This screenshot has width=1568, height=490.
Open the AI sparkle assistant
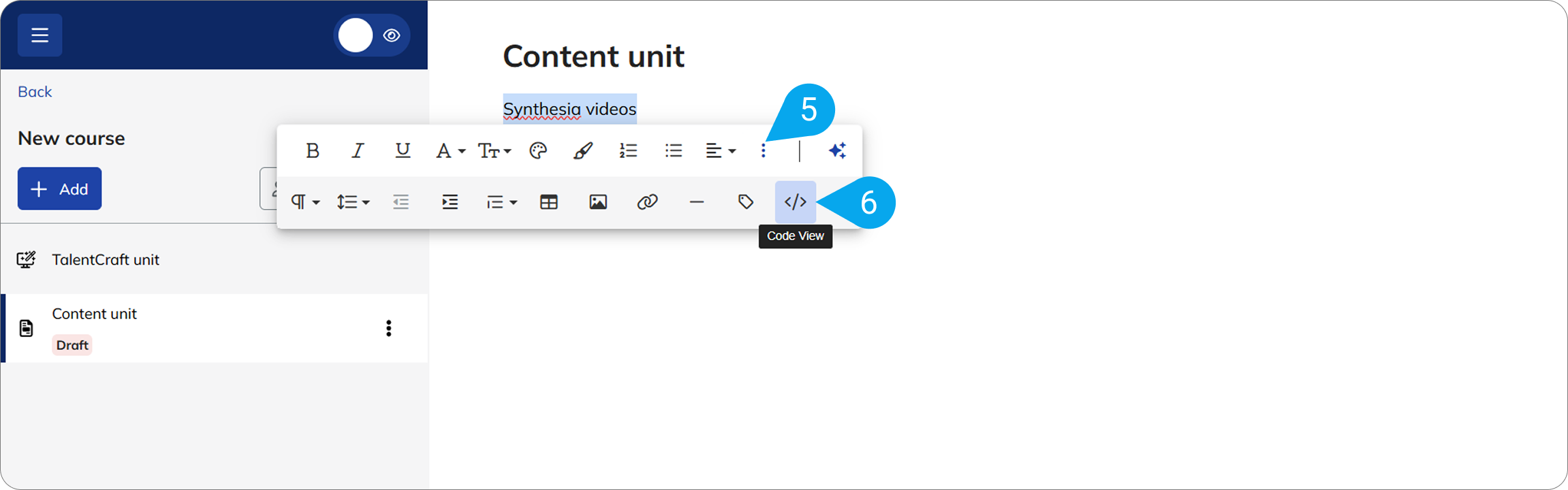(x=837, y=150)
